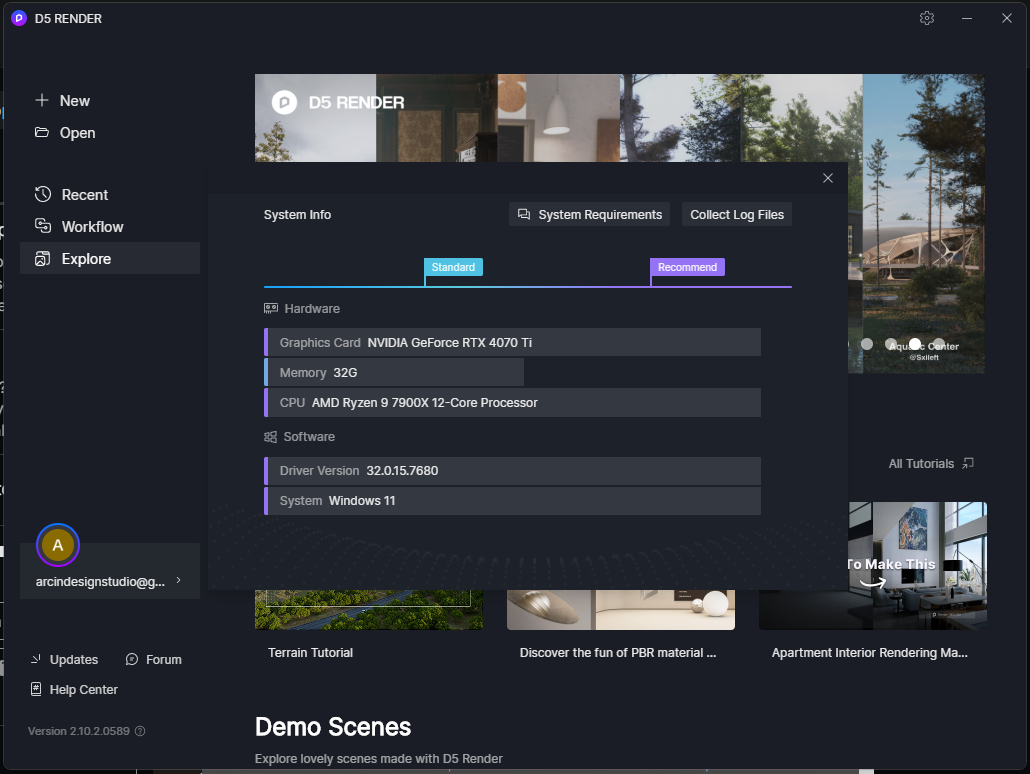Expand the arcindesignstudio account chevron
This screenshot has height=774, width=1030.
[x=178, y=581]
